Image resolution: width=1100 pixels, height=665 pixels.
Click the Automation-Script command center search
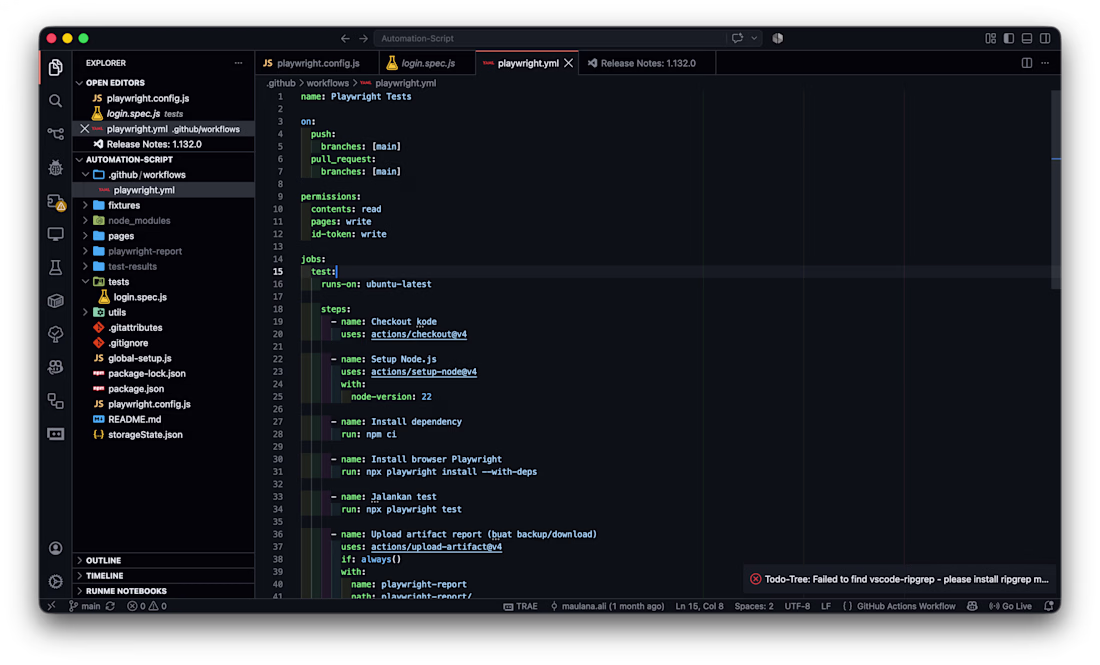[549, 39]
